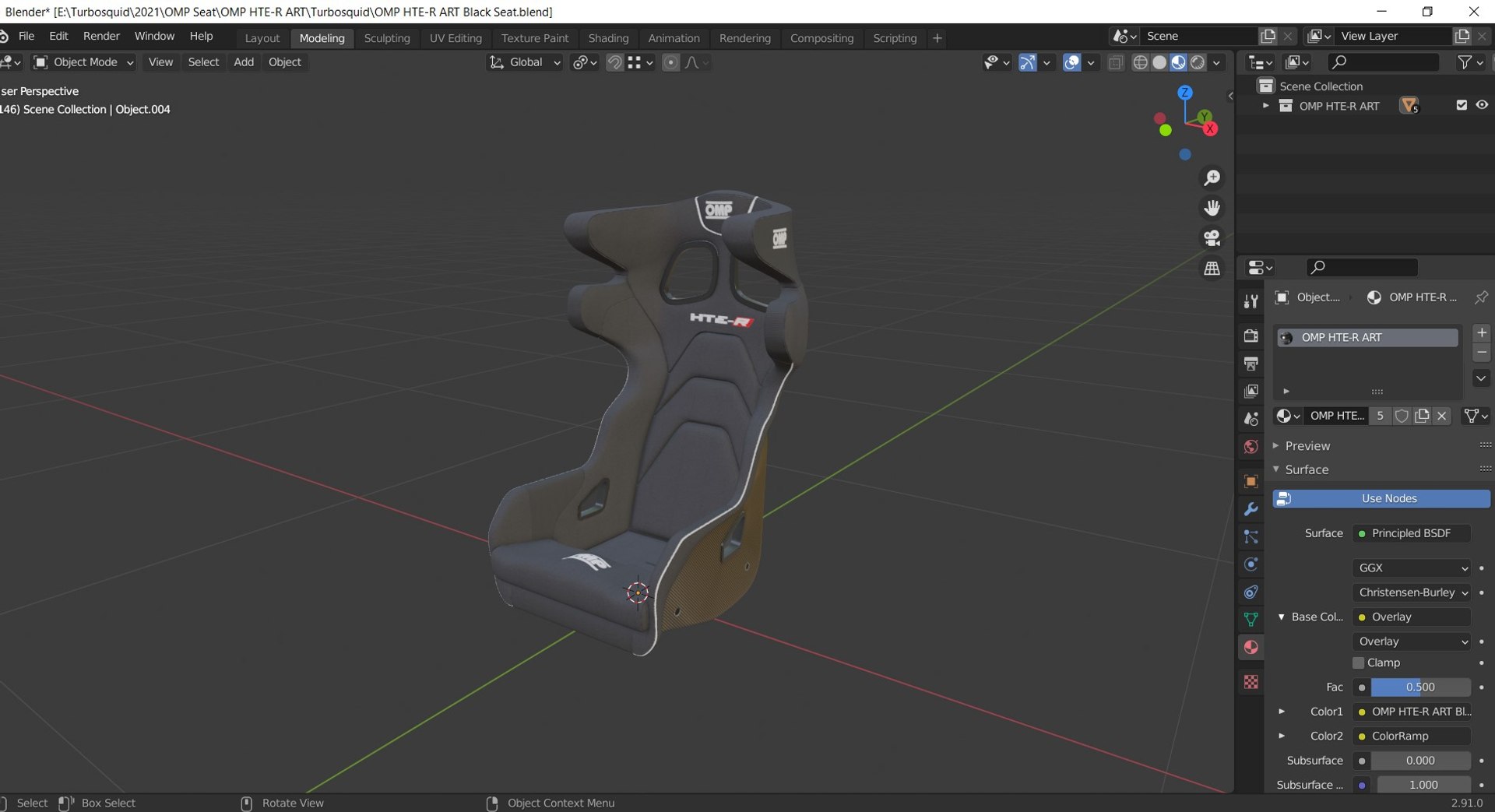The image size is (1495, 812).
Task: Open the Render properties tab
Action: [1251, 336]
